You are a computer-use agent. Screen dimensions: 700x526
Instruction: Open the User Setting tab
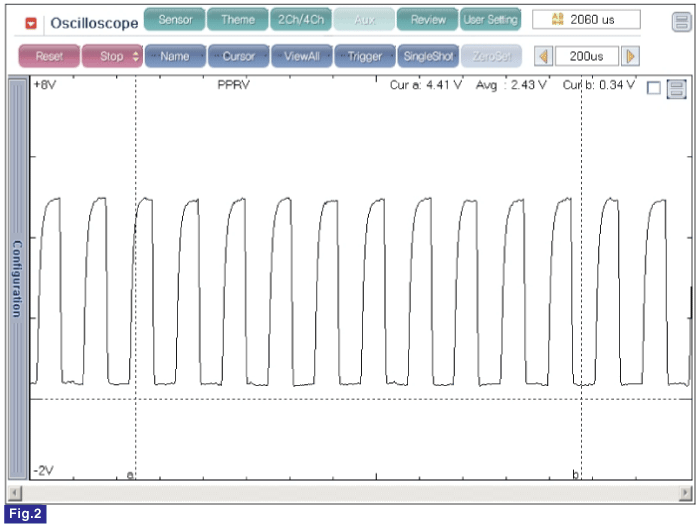pos(491,20)
